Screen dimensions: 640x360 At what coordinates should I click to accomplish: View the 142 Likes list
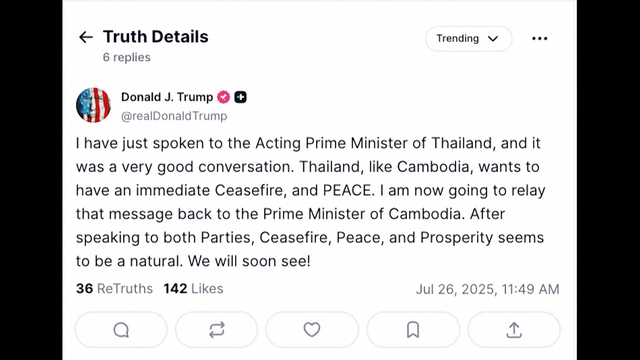pos(193,289)
